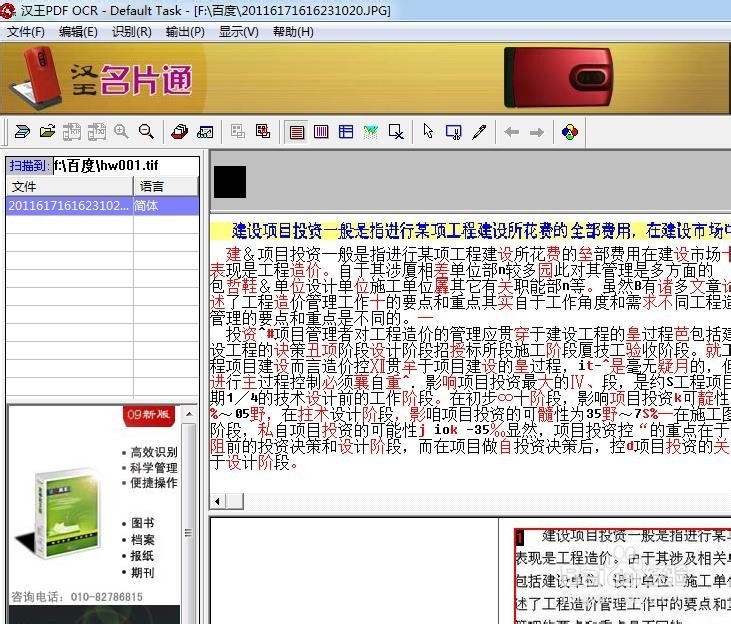Click the scanned image region marked 1
Image resolution: width=731 pixels, height=624 pixels.
622,576
